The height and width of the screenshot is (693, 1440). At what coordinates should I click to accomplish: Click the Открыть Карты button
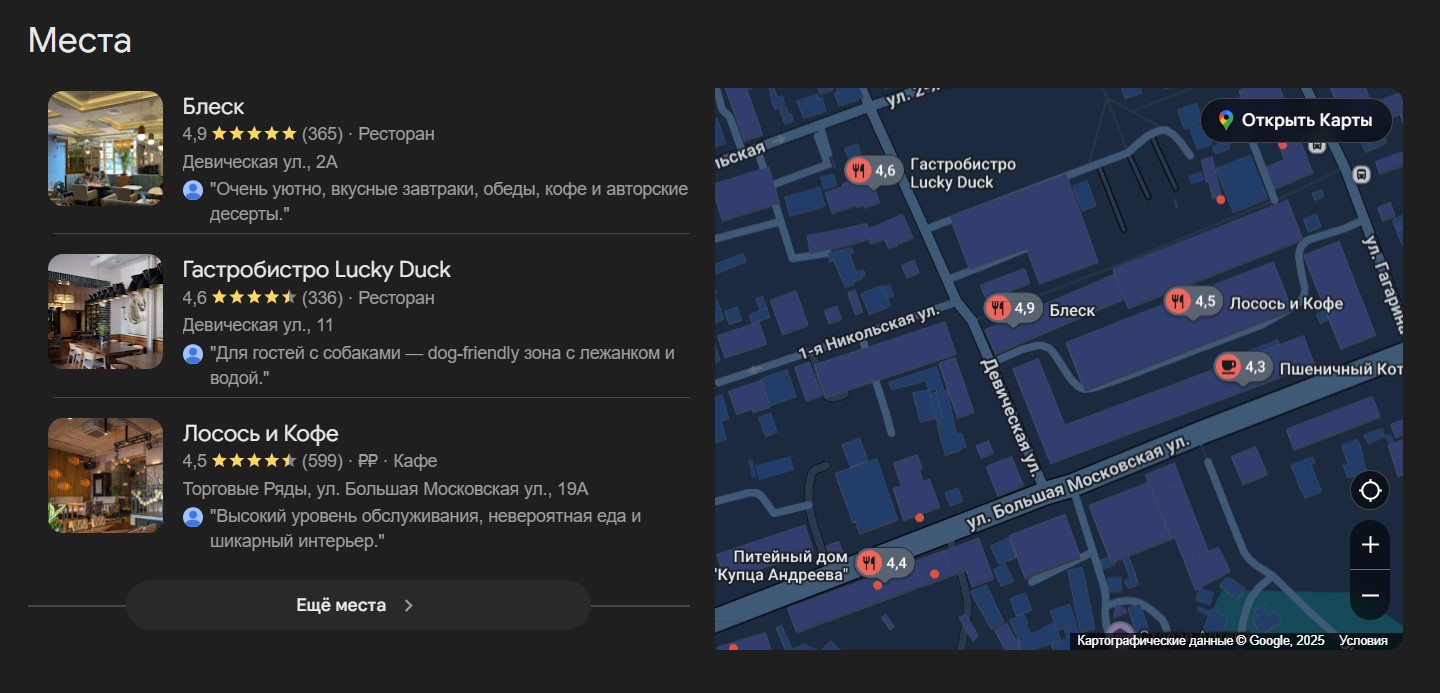point(1296,121)
